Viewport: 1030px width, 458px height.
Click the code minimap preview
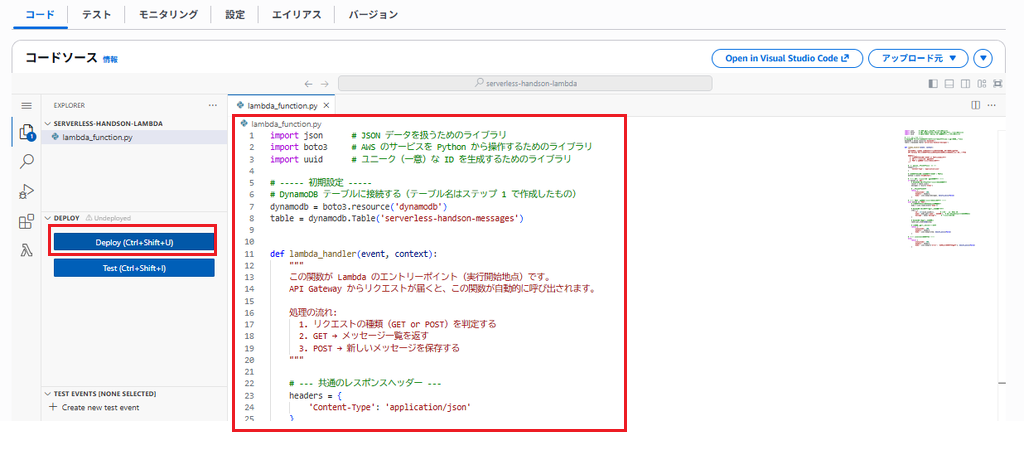(939, 191)
